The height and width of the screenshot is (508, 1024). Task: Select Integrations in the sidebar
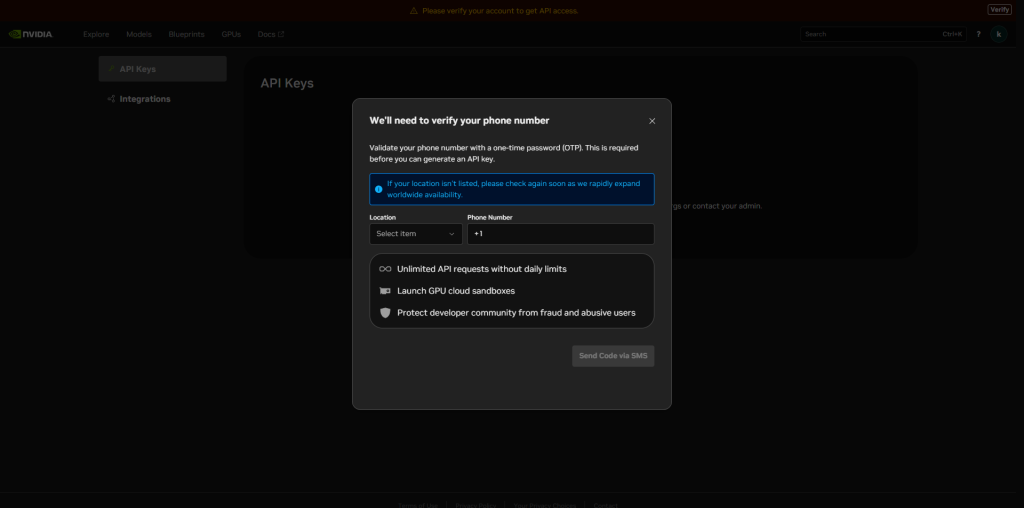pos(144,99)
